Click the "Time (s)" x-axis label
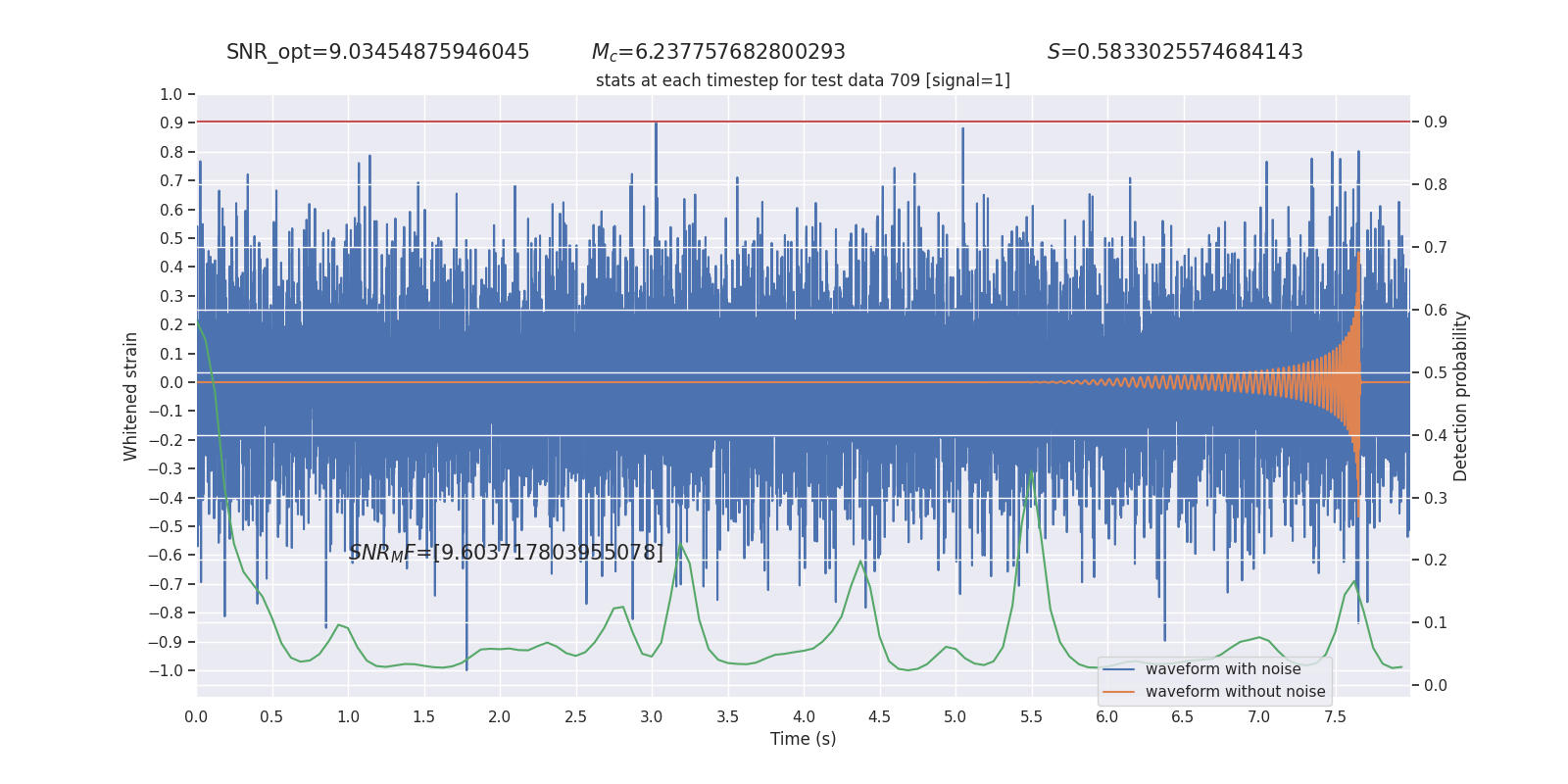1568x784 pixels. (803, 739)
